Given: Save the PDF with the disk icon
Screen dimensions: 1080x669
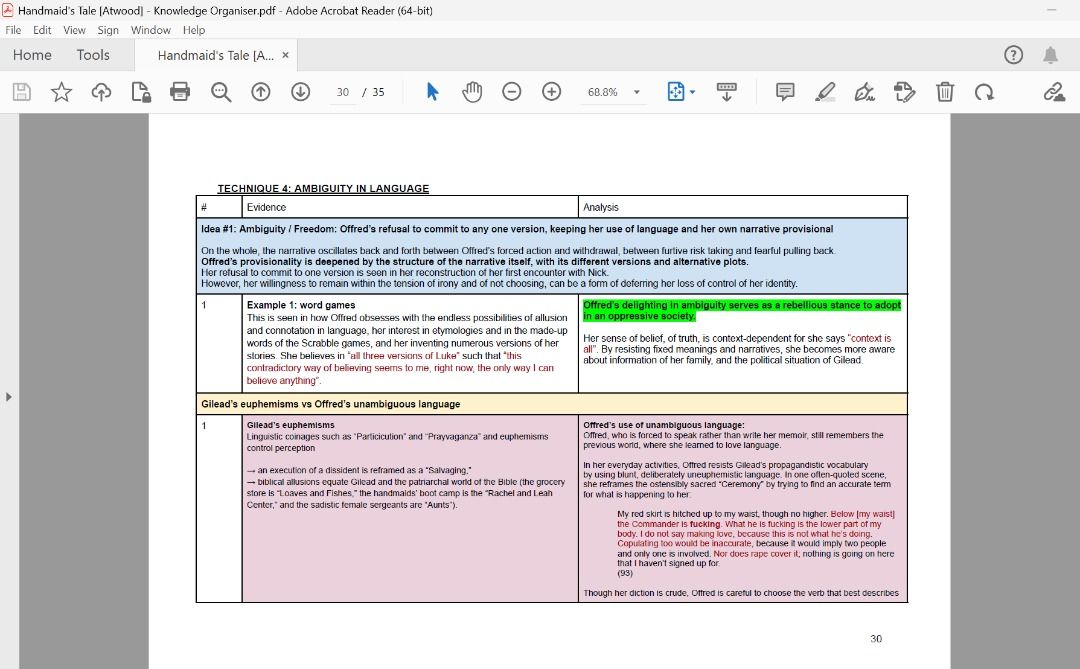Looking at the screenshot, I should (x=20, y=91).
